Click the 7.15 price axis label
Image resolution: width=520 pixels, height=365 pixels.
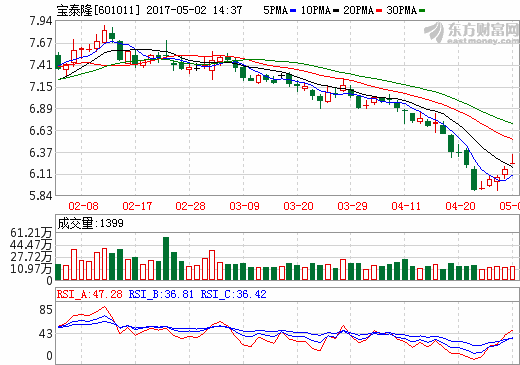tap(41, 87)
